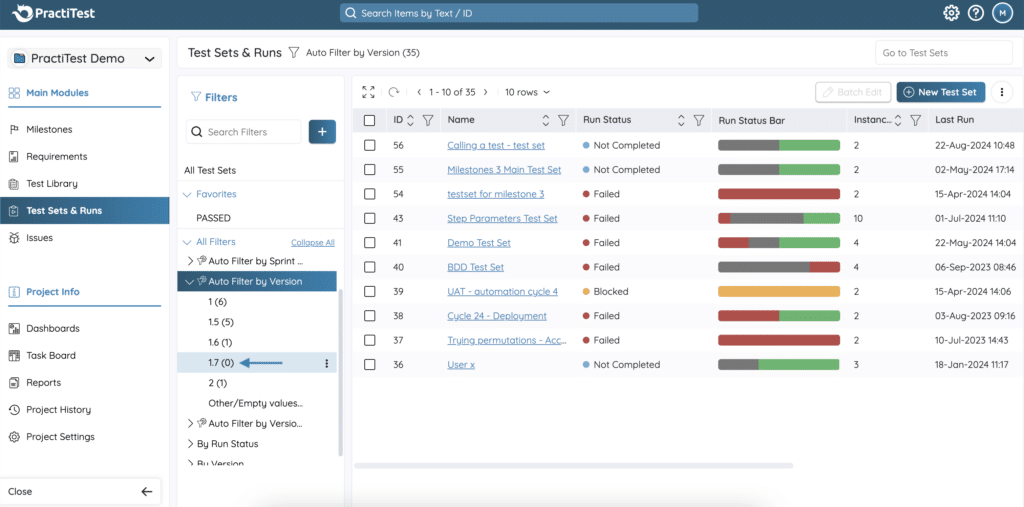Check the box for test set 56

[x=370, y=145]
